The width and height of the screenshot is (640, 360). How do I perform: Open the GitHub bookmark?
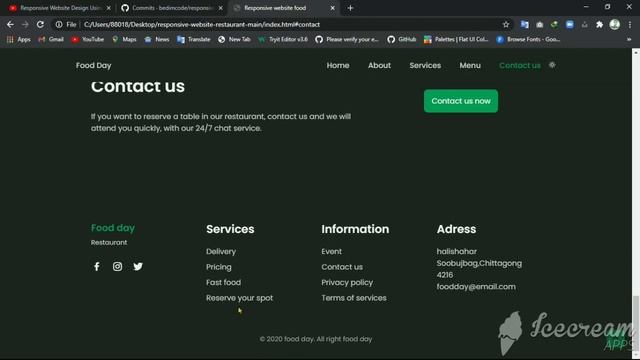click(402, 39)
